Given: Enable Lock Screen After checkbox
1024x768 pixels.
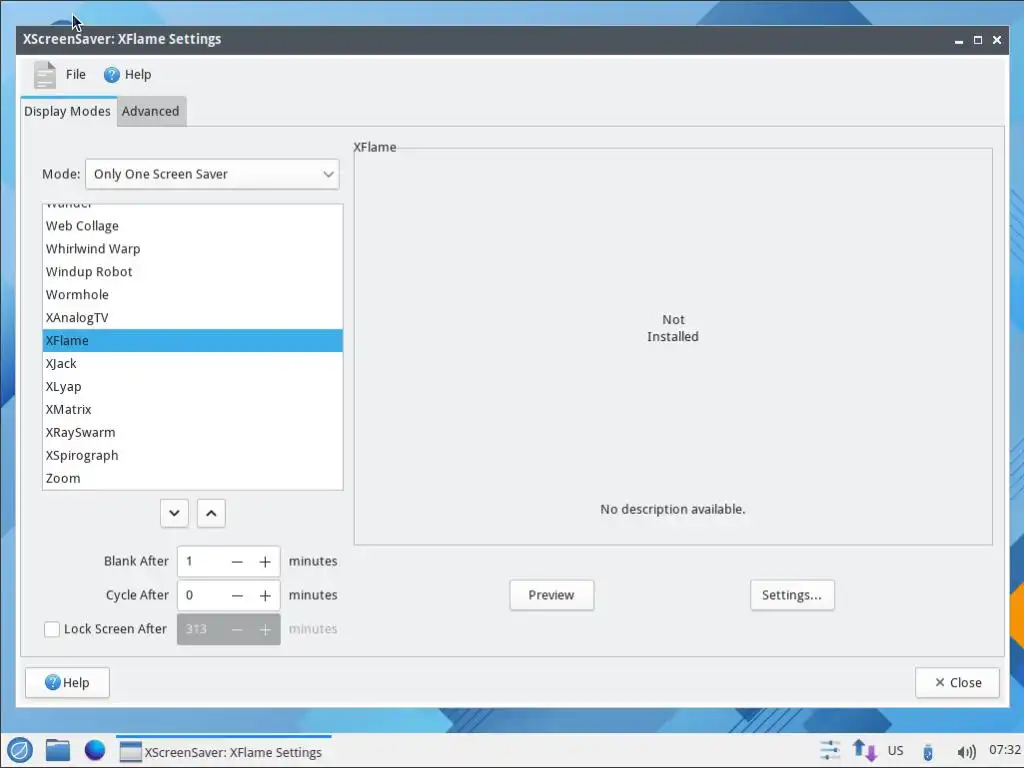Looking at the screenshot, I should 52,630.
